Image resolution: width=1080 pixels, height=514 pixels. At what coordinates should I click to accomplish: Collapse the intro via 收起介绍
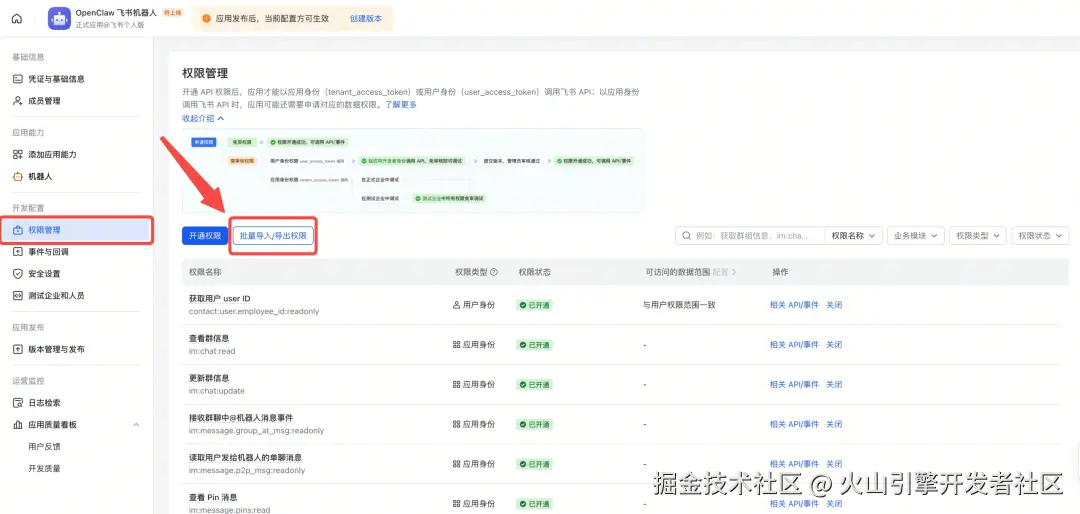point(203,118)
